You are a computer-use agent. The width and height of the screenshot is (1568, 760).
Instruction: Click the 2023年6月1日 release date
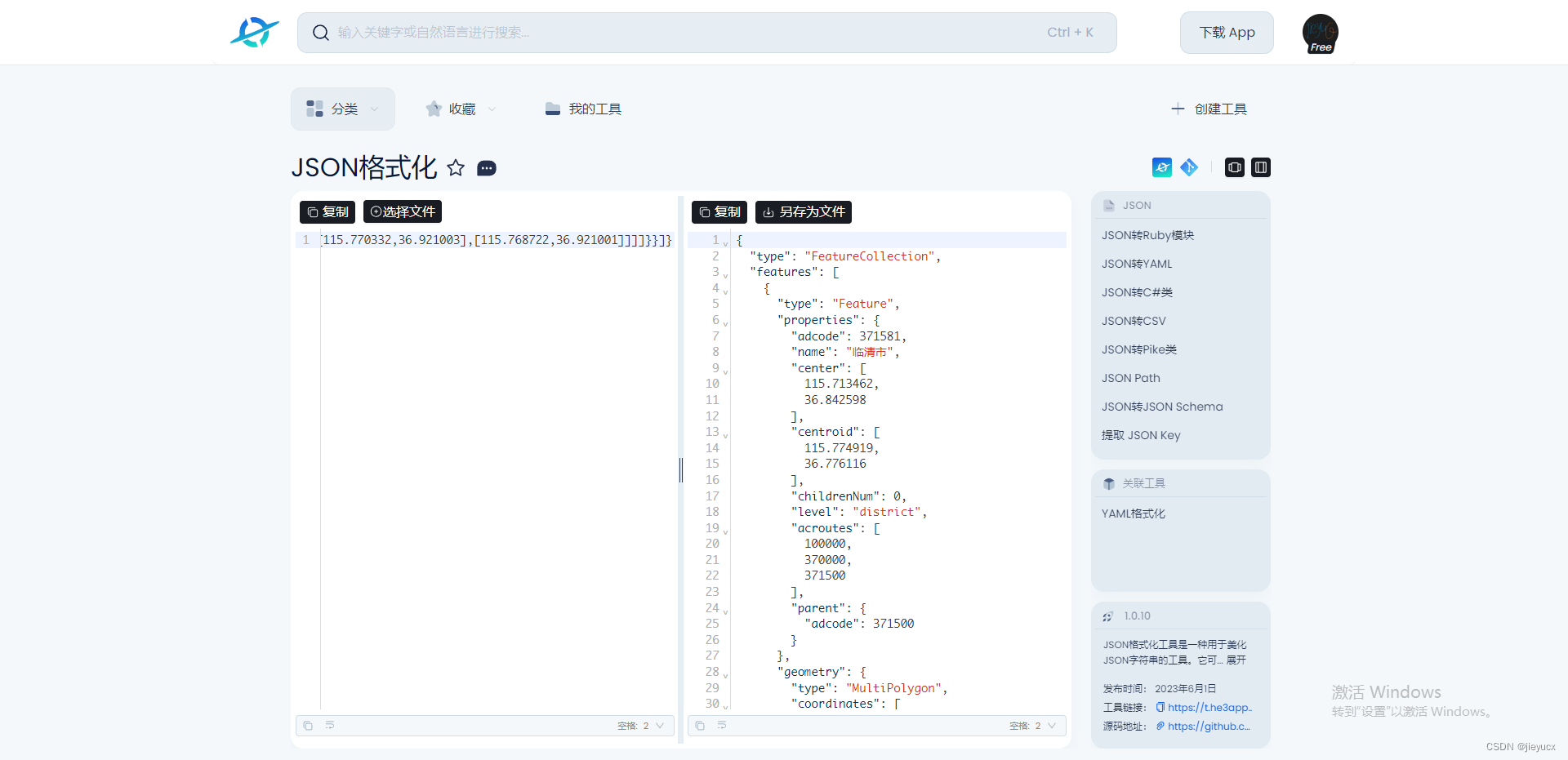[1185, 689]
